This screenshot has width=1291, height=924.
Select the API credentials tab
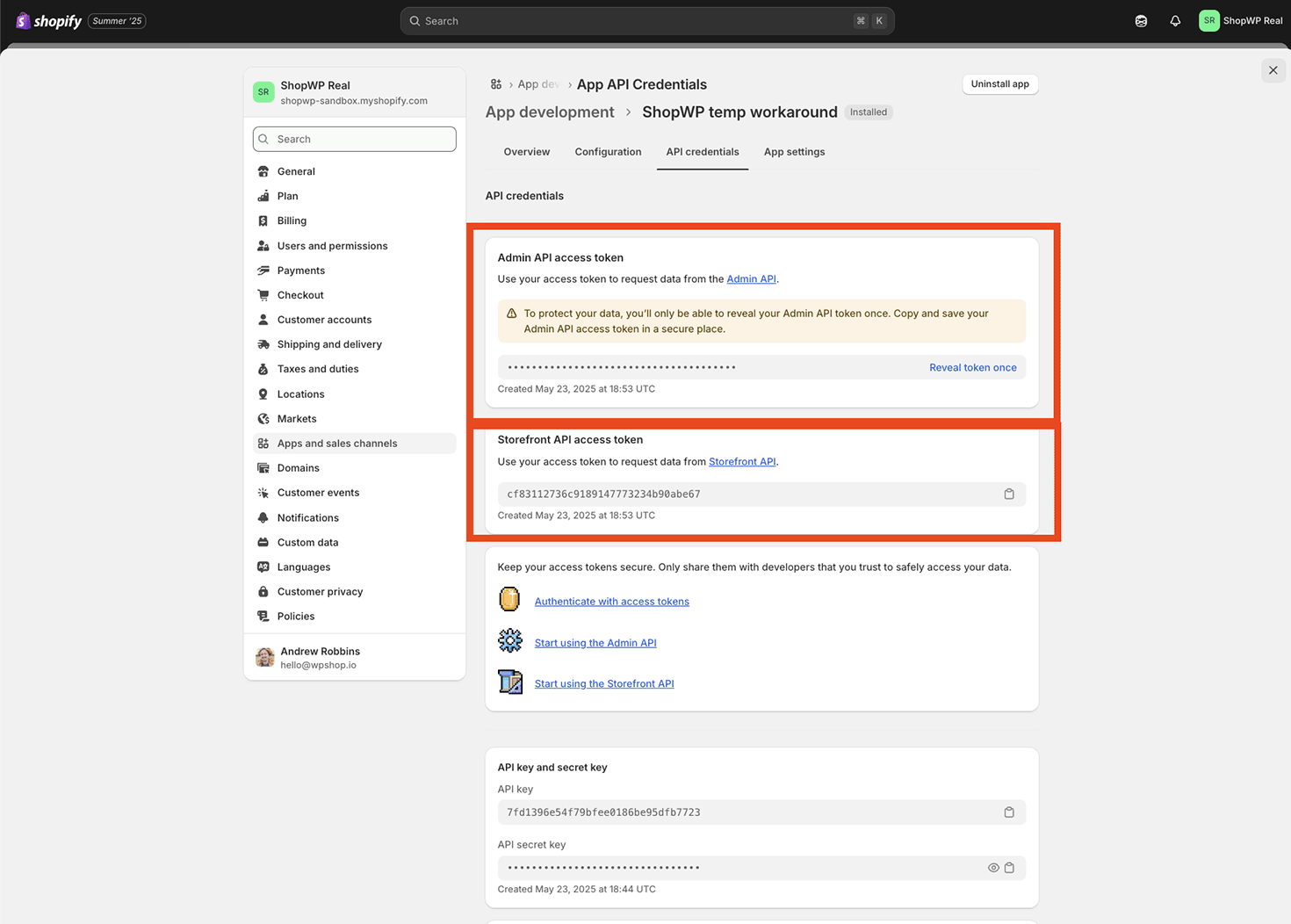[703, 152]
